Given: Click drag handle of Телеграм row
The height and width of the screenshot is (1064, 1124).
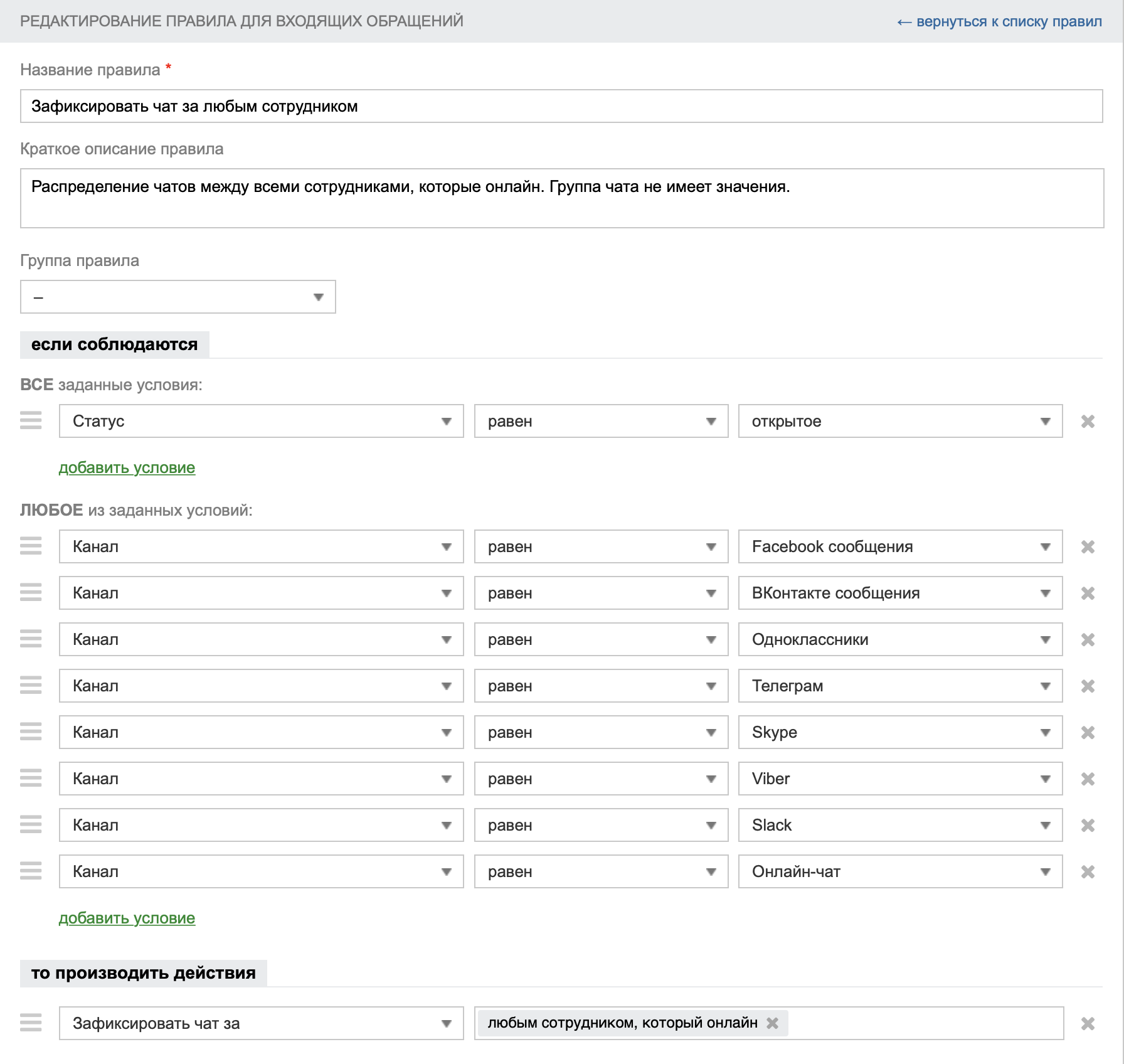Looking at the screenshot, I should 31,685.
